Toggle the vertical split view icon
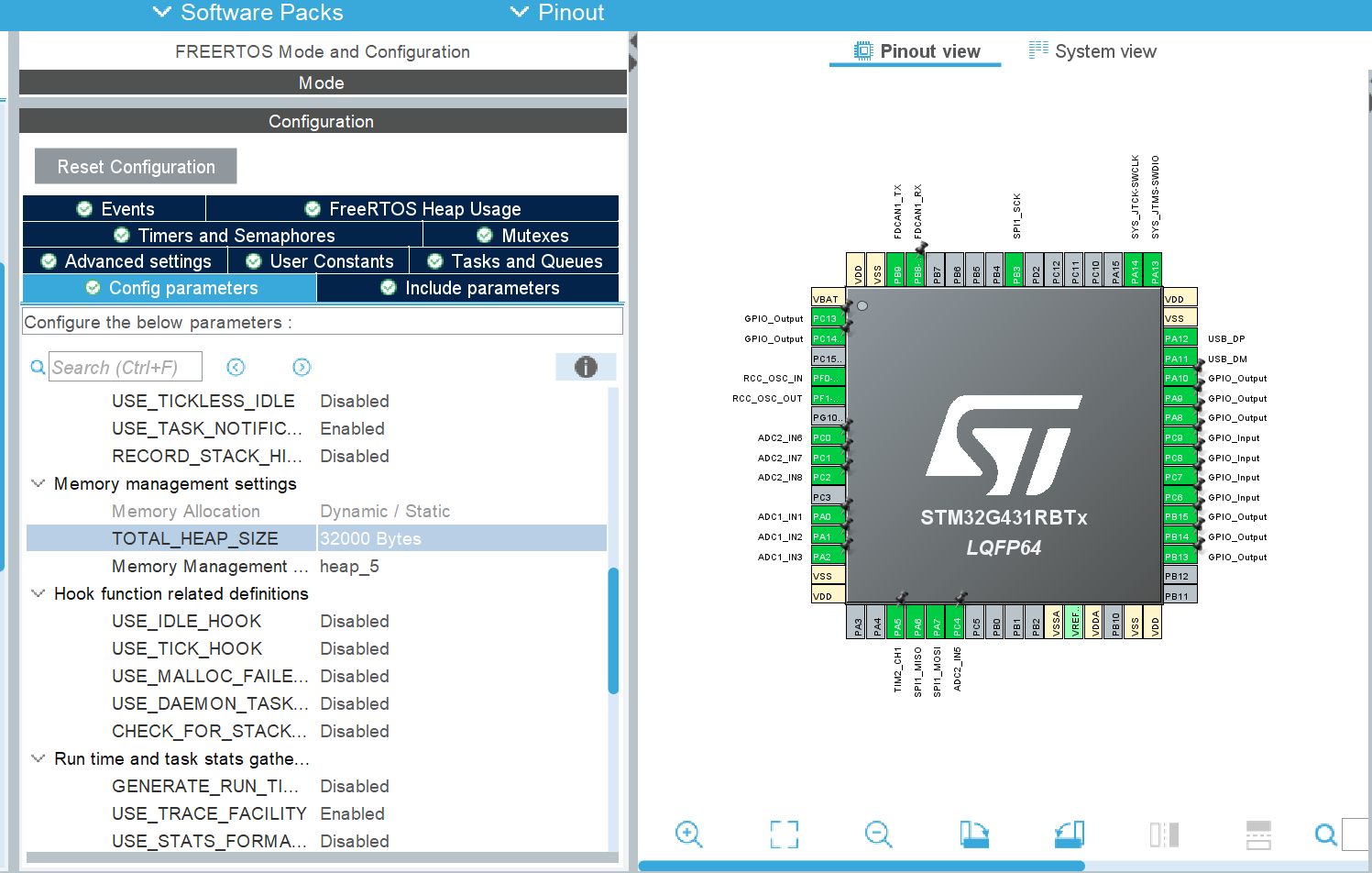This screenshot has width=1372, height=873. 1164,834
